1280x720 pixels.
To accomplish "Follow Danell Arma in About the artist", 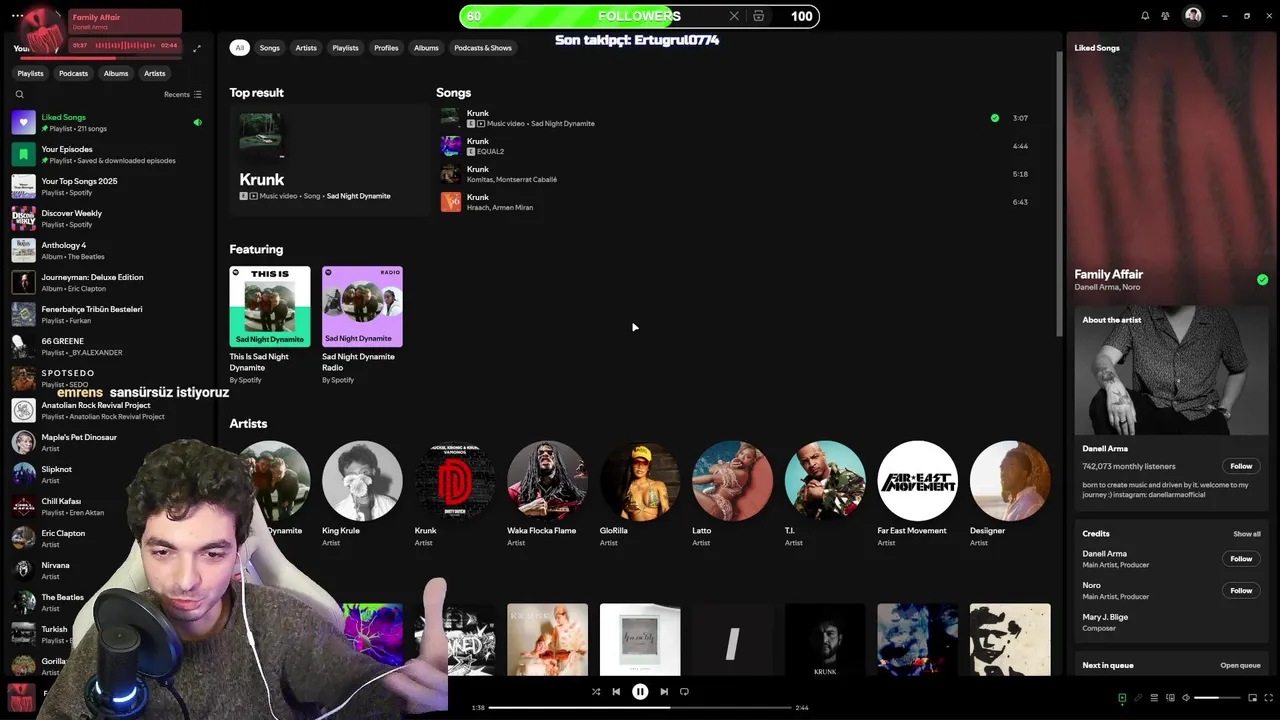I will point(1241,466).
